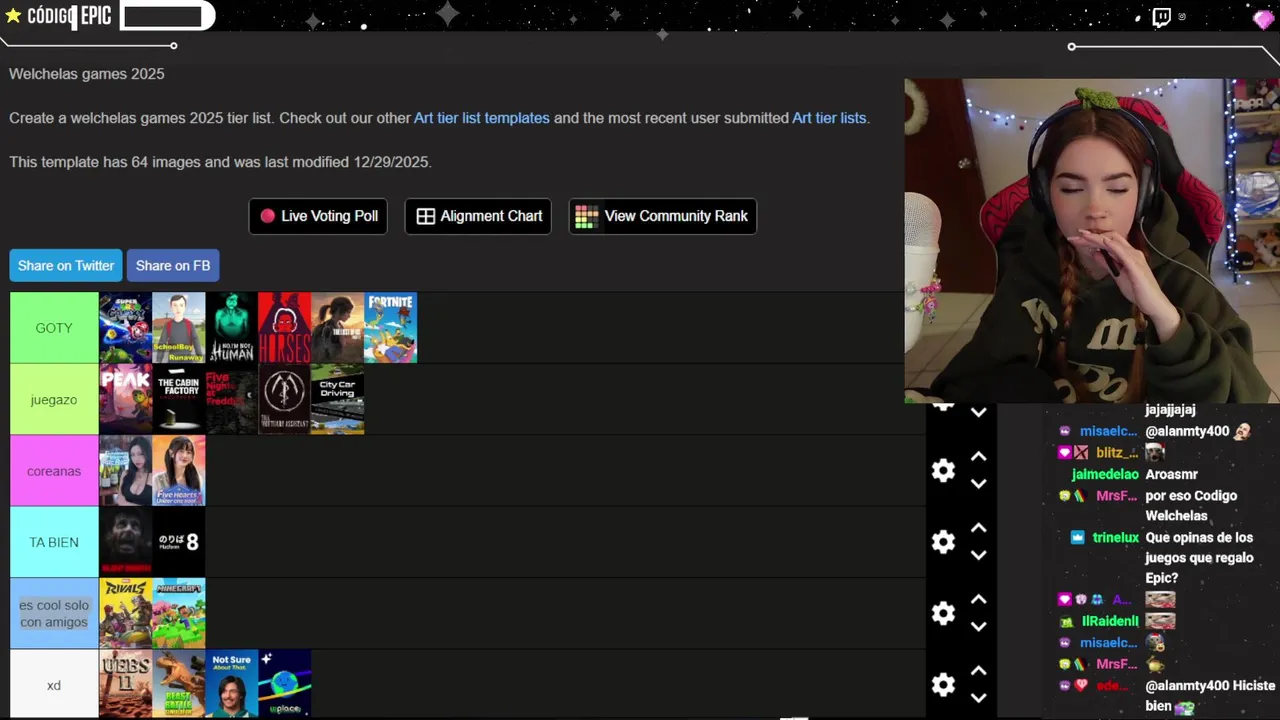Select UEBS II thumbnail in xd row
The image size is (1280, 720).
pos(125,684)
